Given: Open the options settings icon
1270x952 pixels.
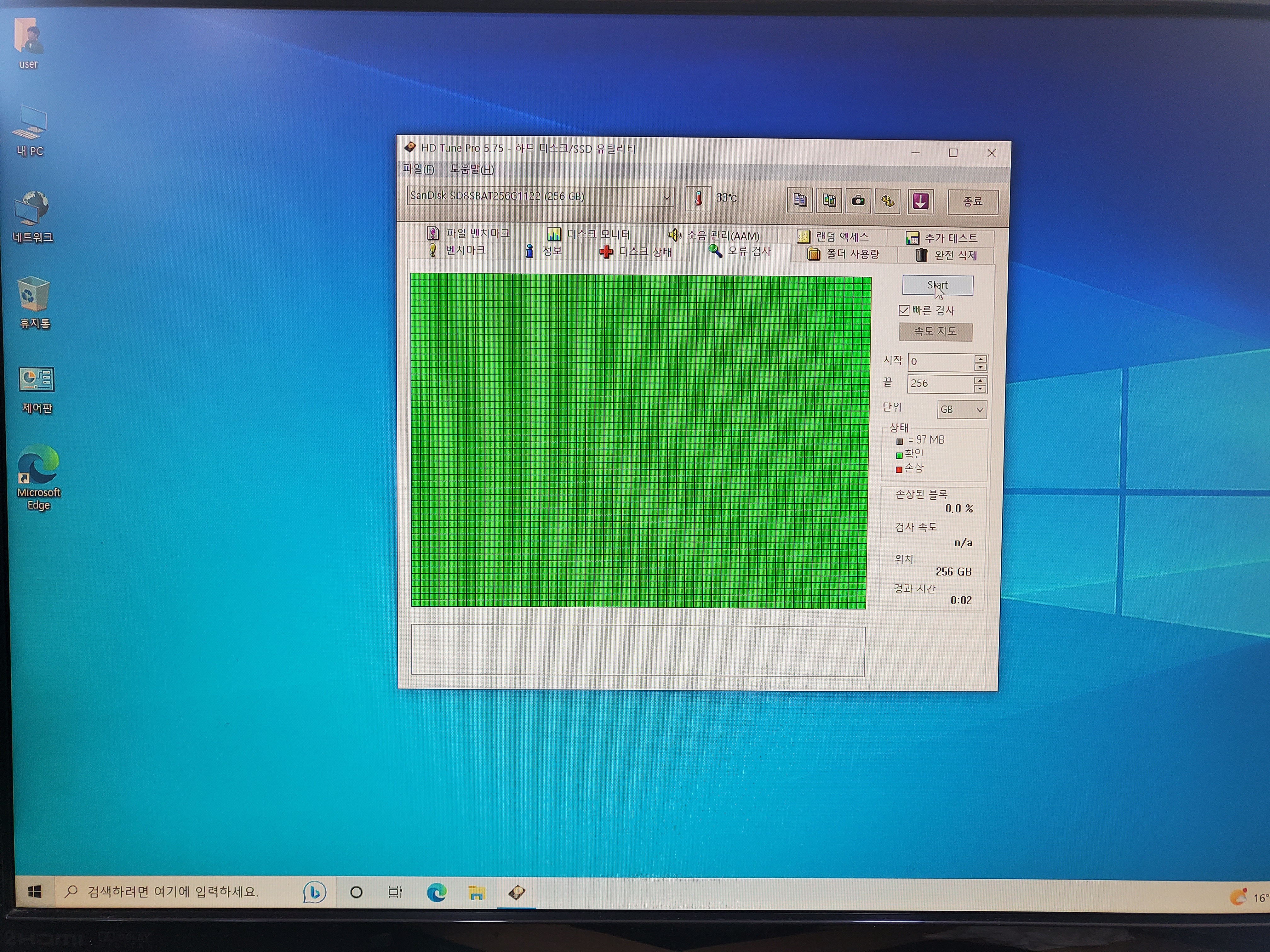Looking at the screenshot, I should coord(888,201).
